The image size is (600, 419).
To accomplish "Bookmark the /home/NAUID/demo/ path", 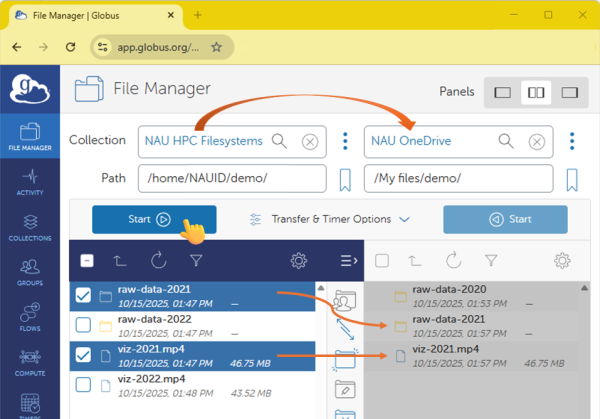I will click(344, 179).
